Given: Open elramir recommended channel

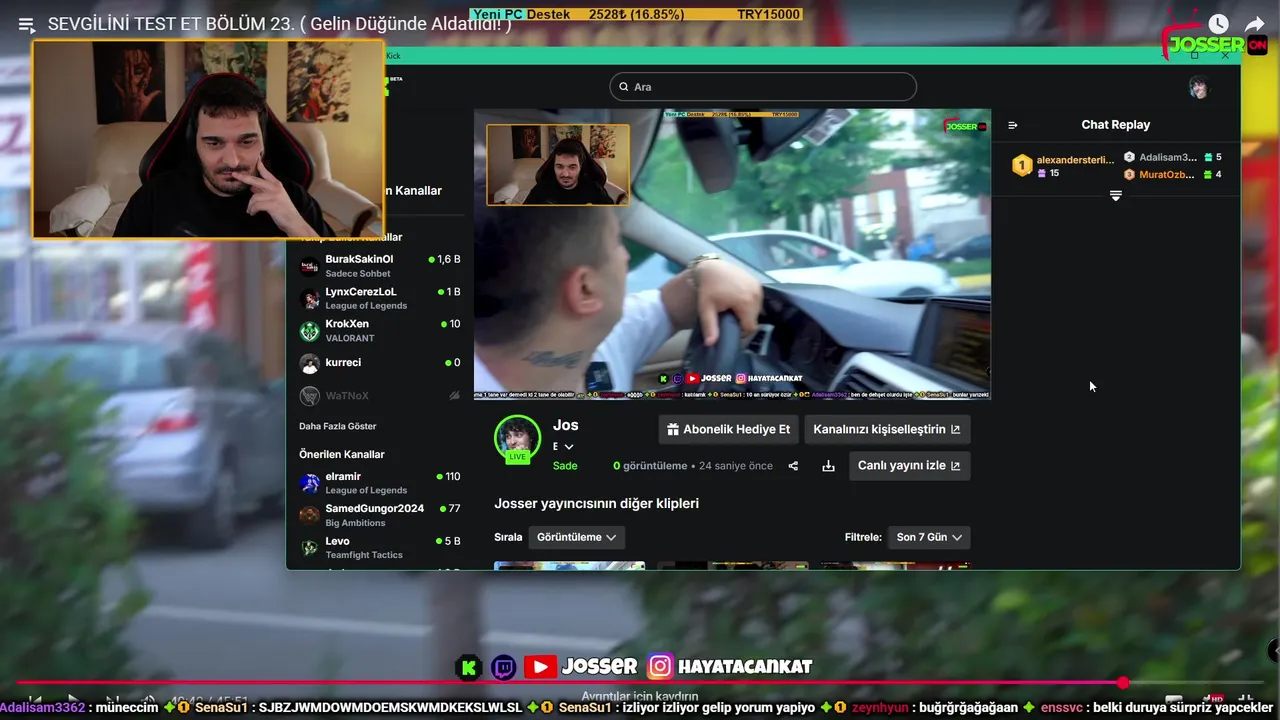Looking at the screenshot, I should click(x=380, y=483).
